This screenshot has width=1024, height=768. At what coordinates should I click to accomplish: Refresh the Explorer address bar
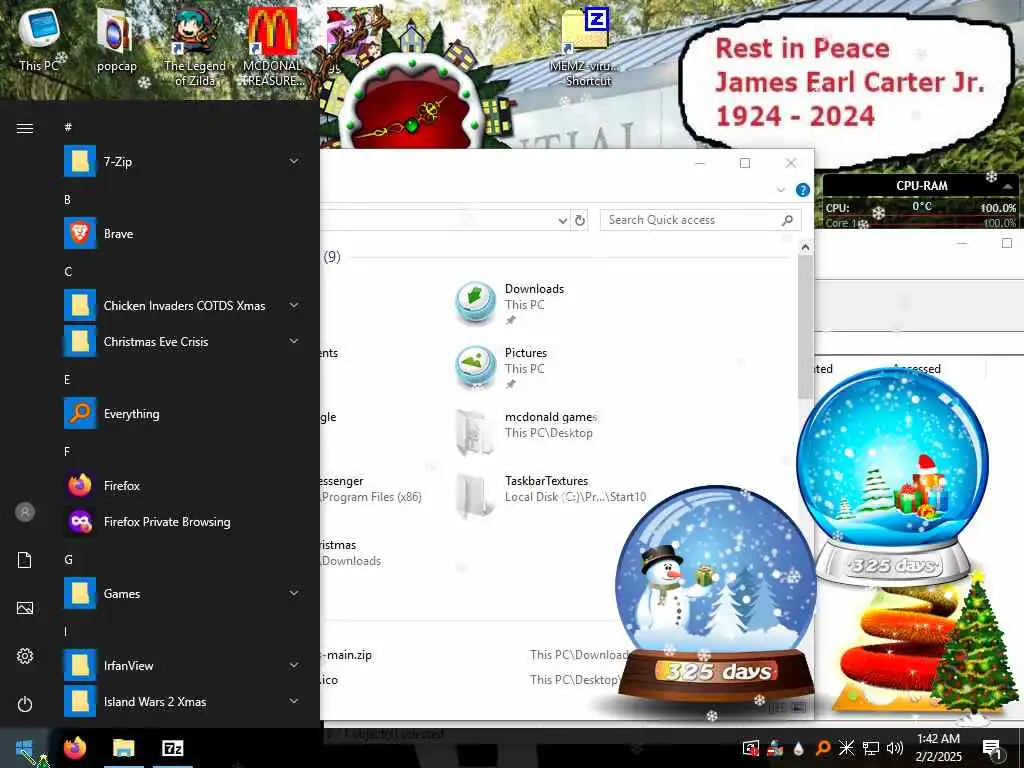tap(580, 221)
